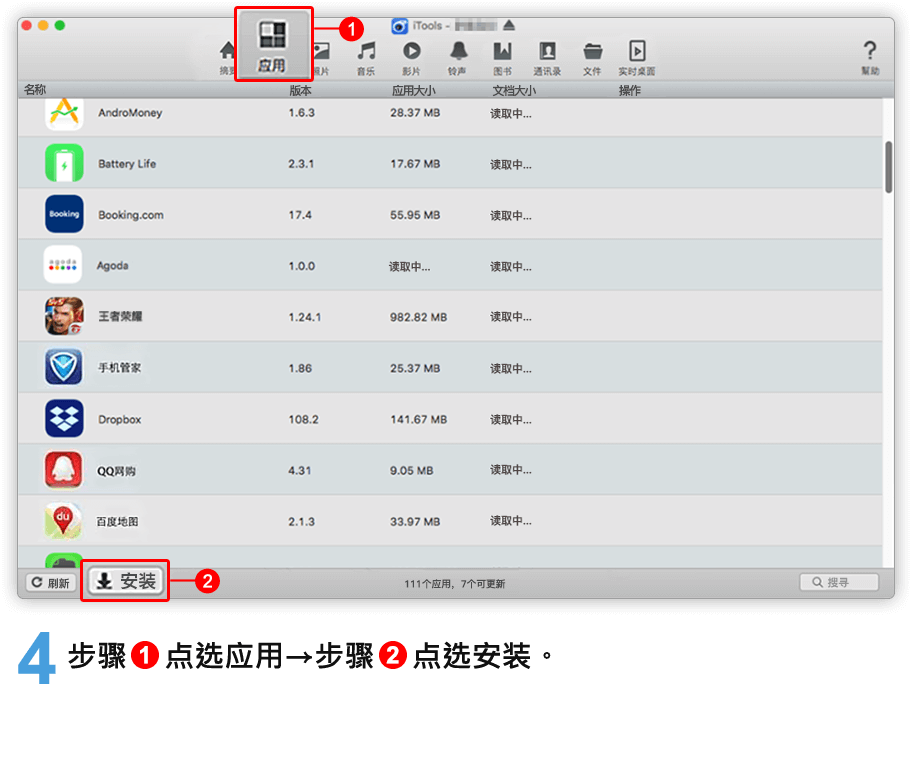Image resolution: width=912 pixels, height=760 pixels.
Task: Open the 影片 videos section
Action: (x=411, y=56)
